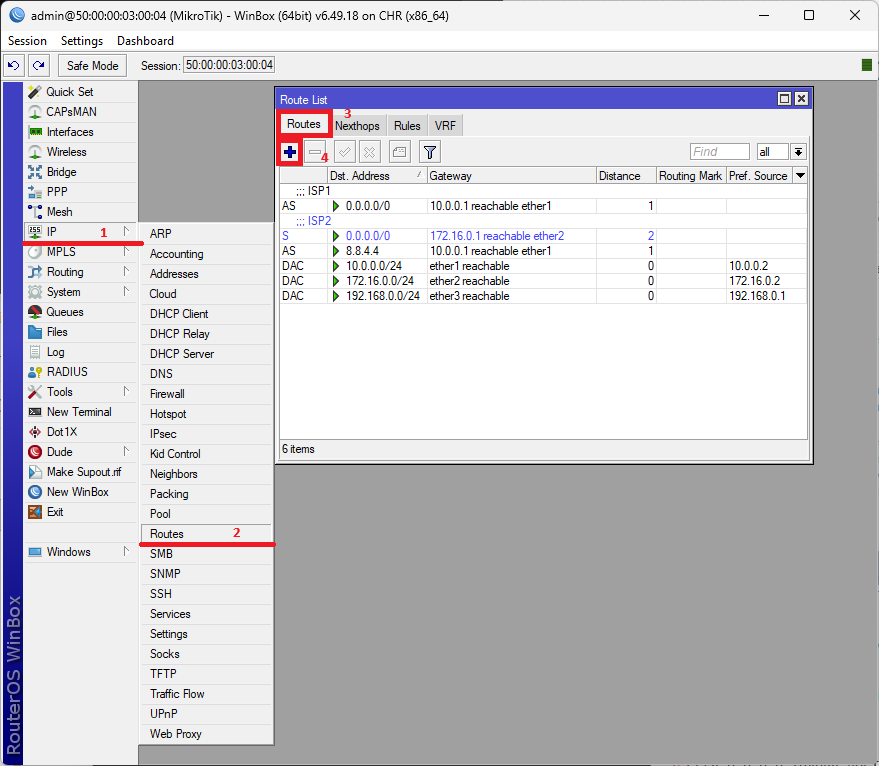Open the Settings menu in menu bar
The image size is (879, 766).
point(81,41)
